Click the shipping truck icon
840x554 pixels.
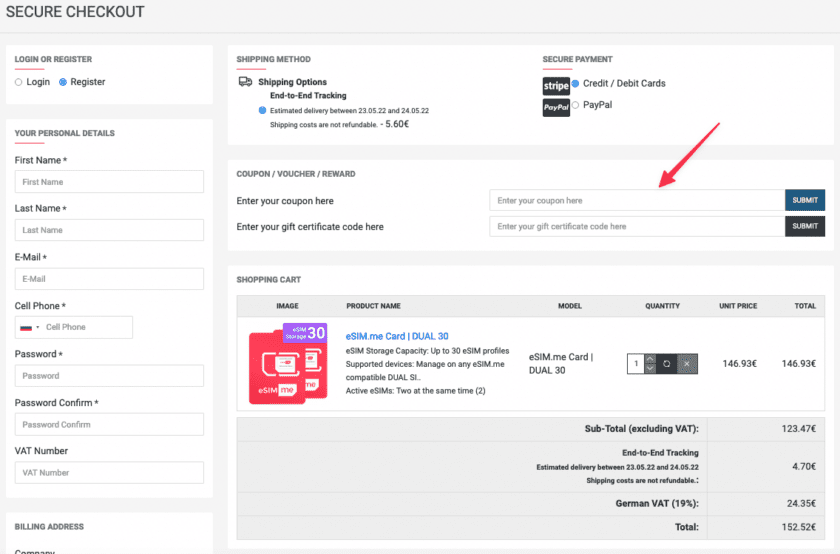coord(245,82)
